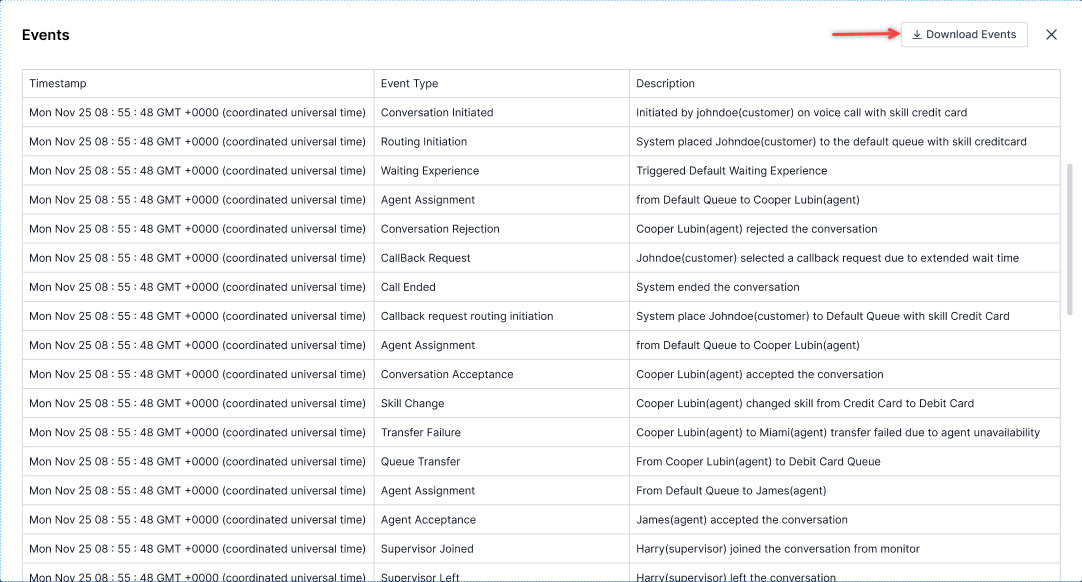This screenshot has height=582, width=1082.
Task: Click the CallBack Request event cell
Action: coord(425,258)
